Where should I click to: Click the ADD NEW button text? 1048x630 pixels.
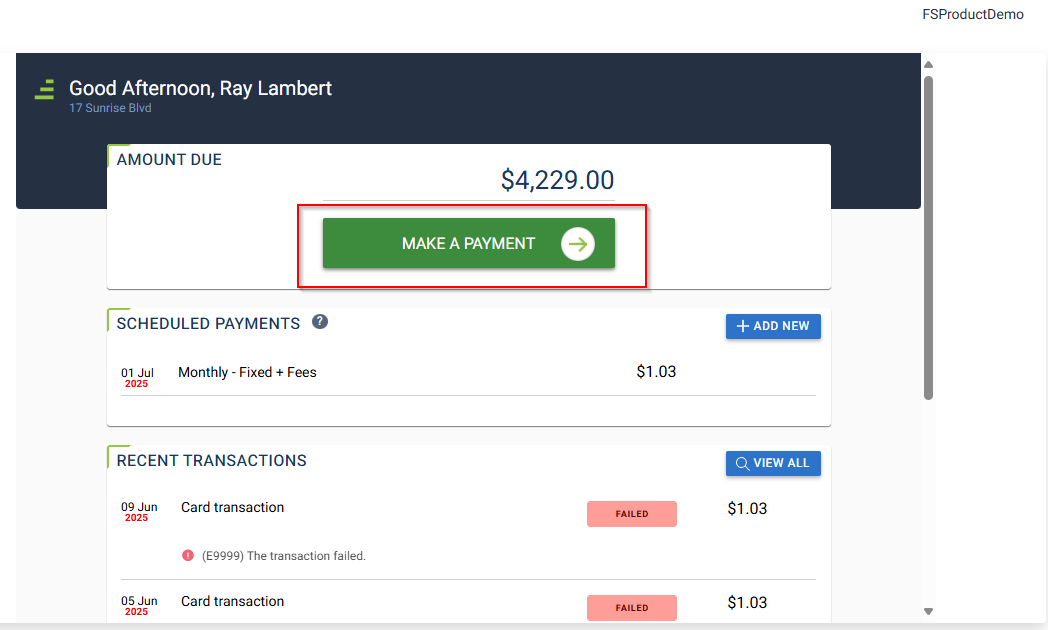coord(782,327)
